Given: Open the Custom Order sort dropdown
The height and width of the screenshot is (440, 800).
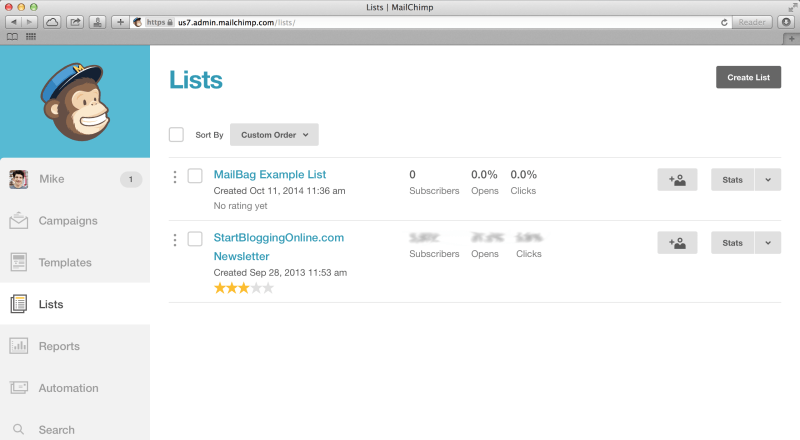Looking at the screenshot, I should click(274, 135).
